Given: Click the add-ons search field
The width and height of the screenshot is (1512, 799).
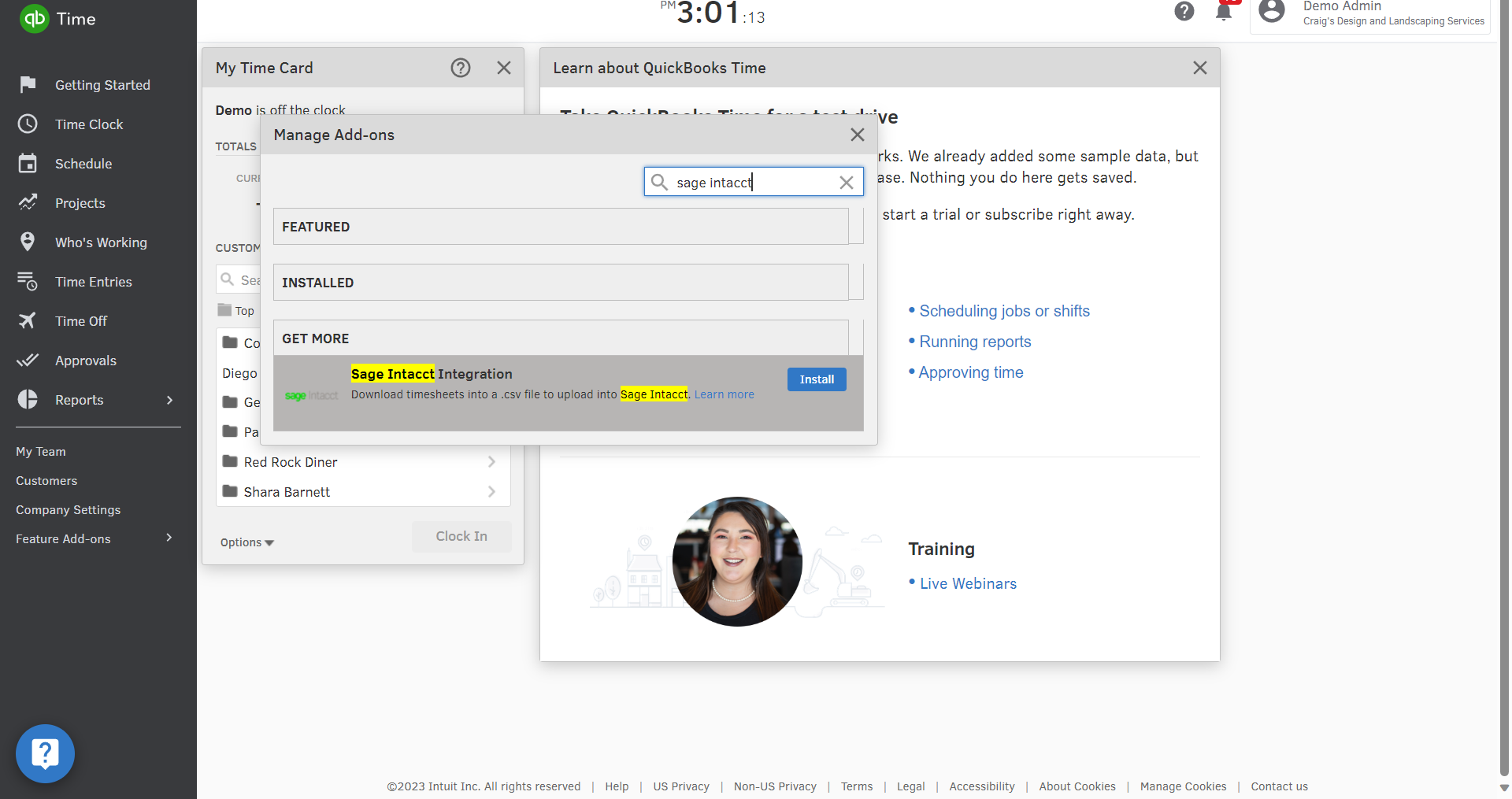Looking at the screenshot, I should [x=754, y=182].
